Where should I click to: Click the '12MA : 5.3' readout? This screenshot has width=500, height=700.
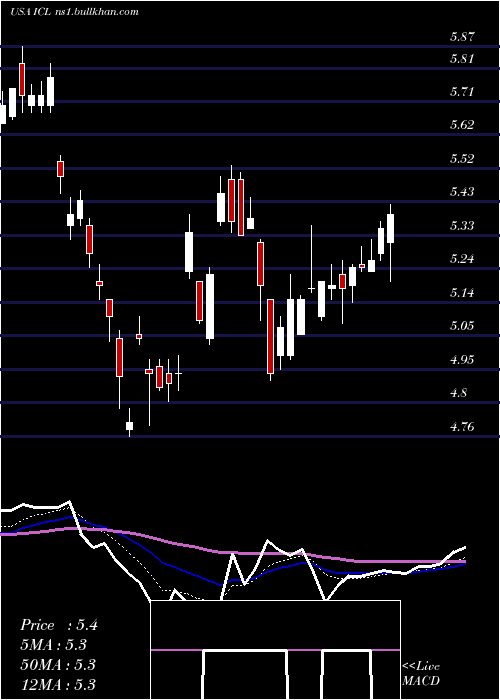coord(58,684)
